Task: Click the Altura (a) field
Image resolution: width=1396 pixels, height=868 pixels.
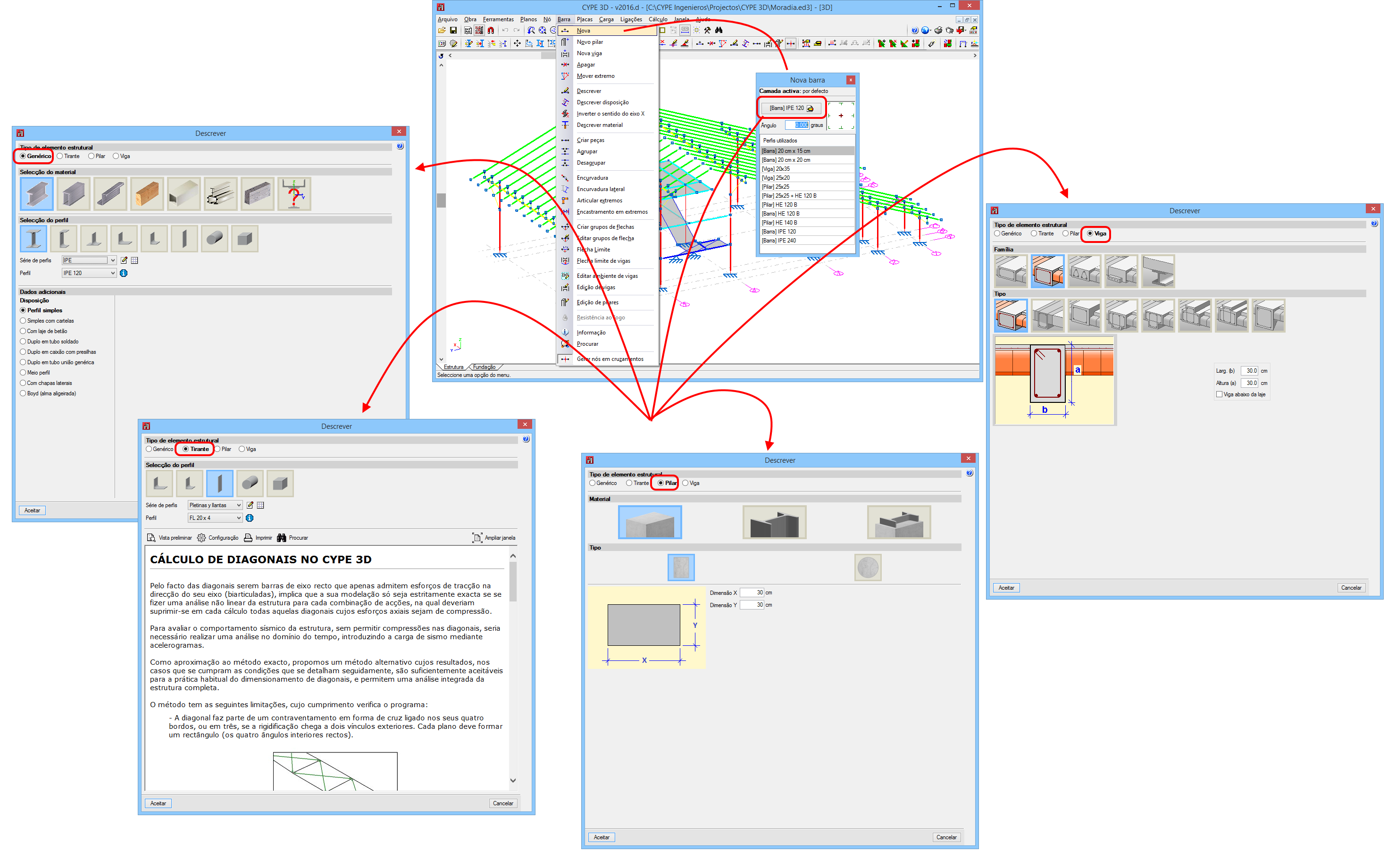Action: 1250,384
